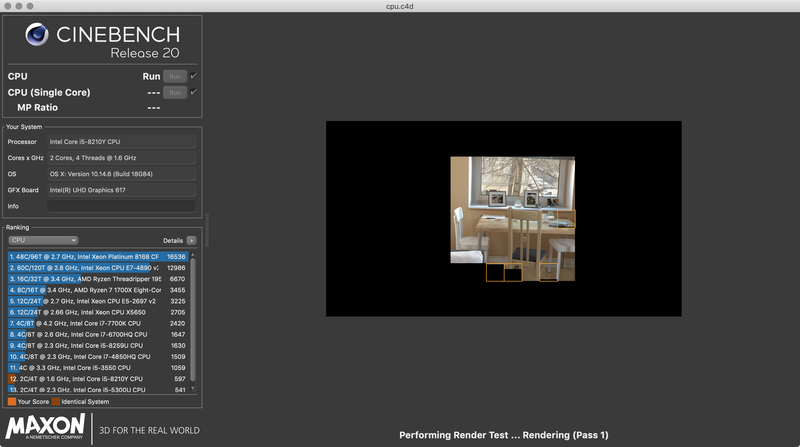The image size is (800, 447).
Task: Toggle the CPU (Single Core) checkmark
Action: click(x=193, y=92)
